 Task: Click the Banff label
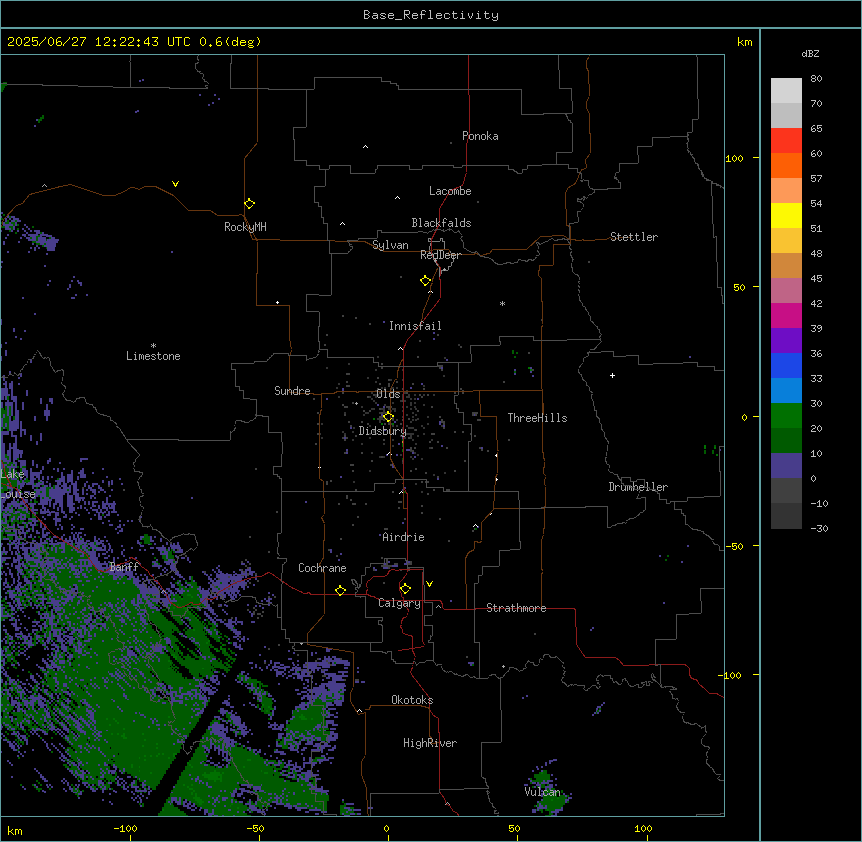124,567
